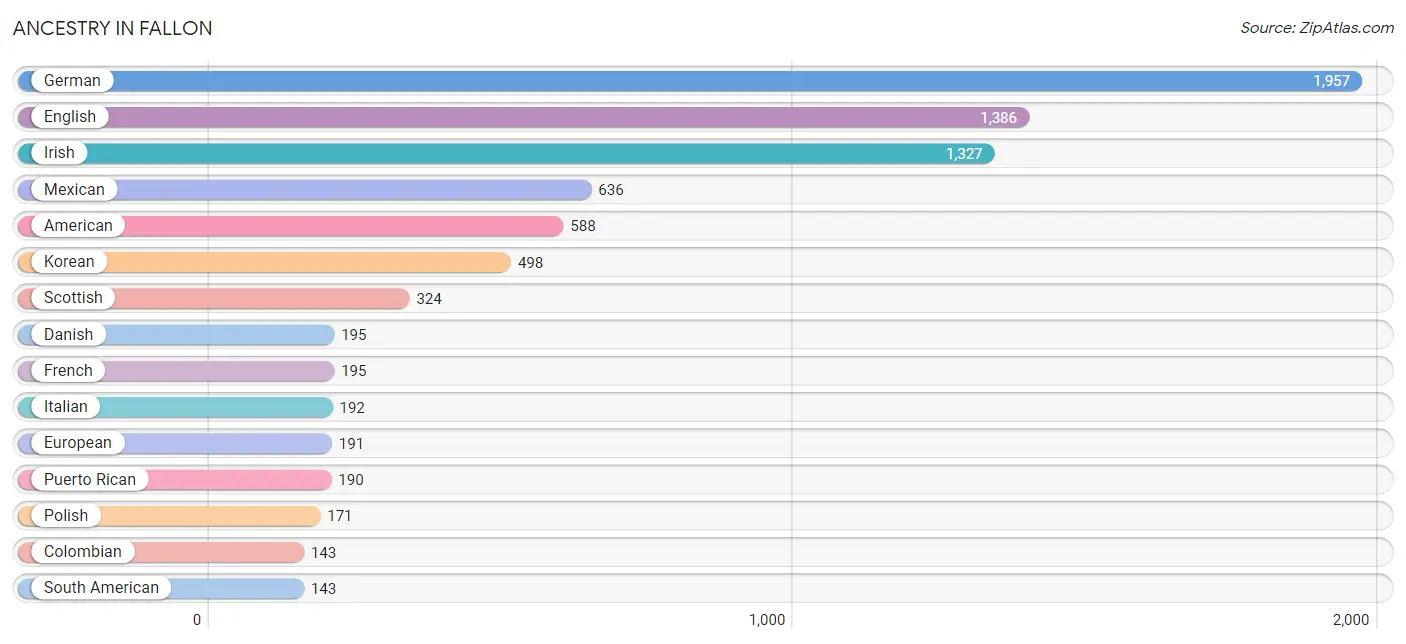
Task: Click the Source: ZipAtlas.com text
Action: pyautogui.click(x=1317, y=28)
